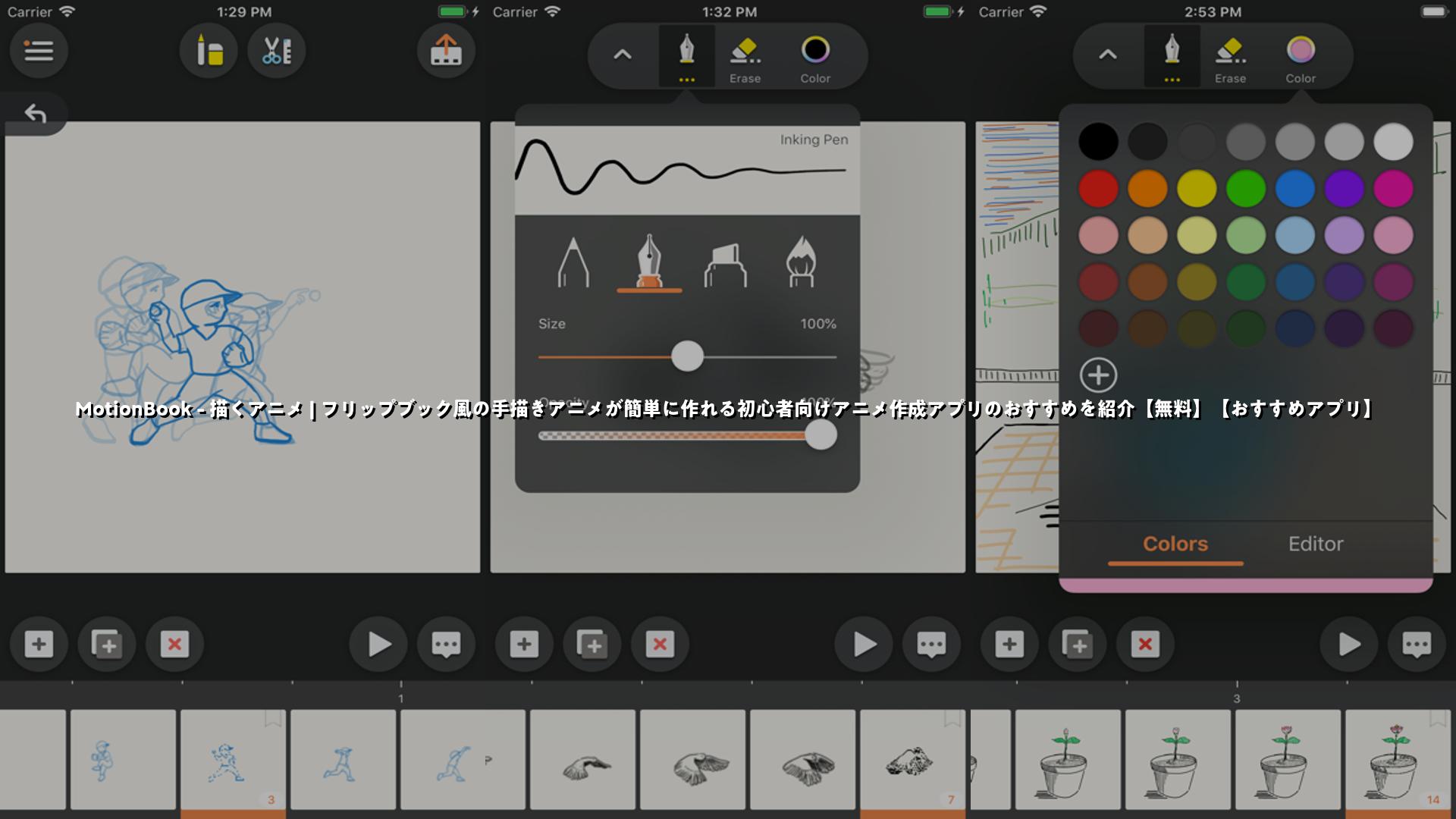
Task: Switch to the Colors tab
Action: [1175, 544]
